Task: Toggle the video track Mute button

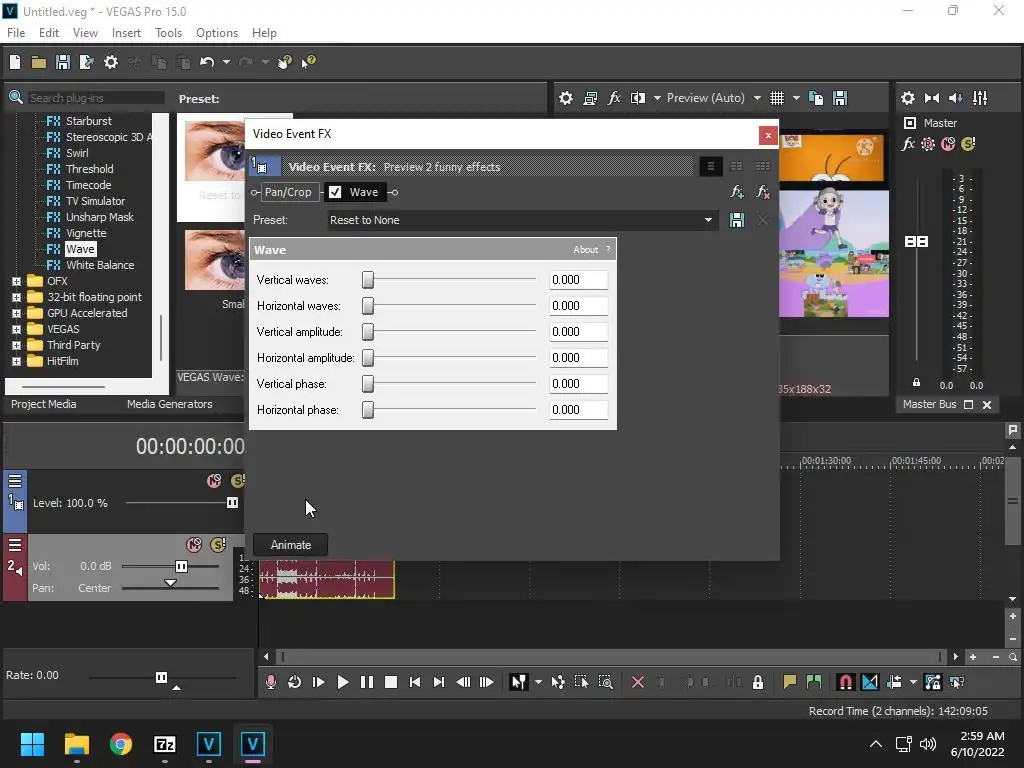Action: 214,481
